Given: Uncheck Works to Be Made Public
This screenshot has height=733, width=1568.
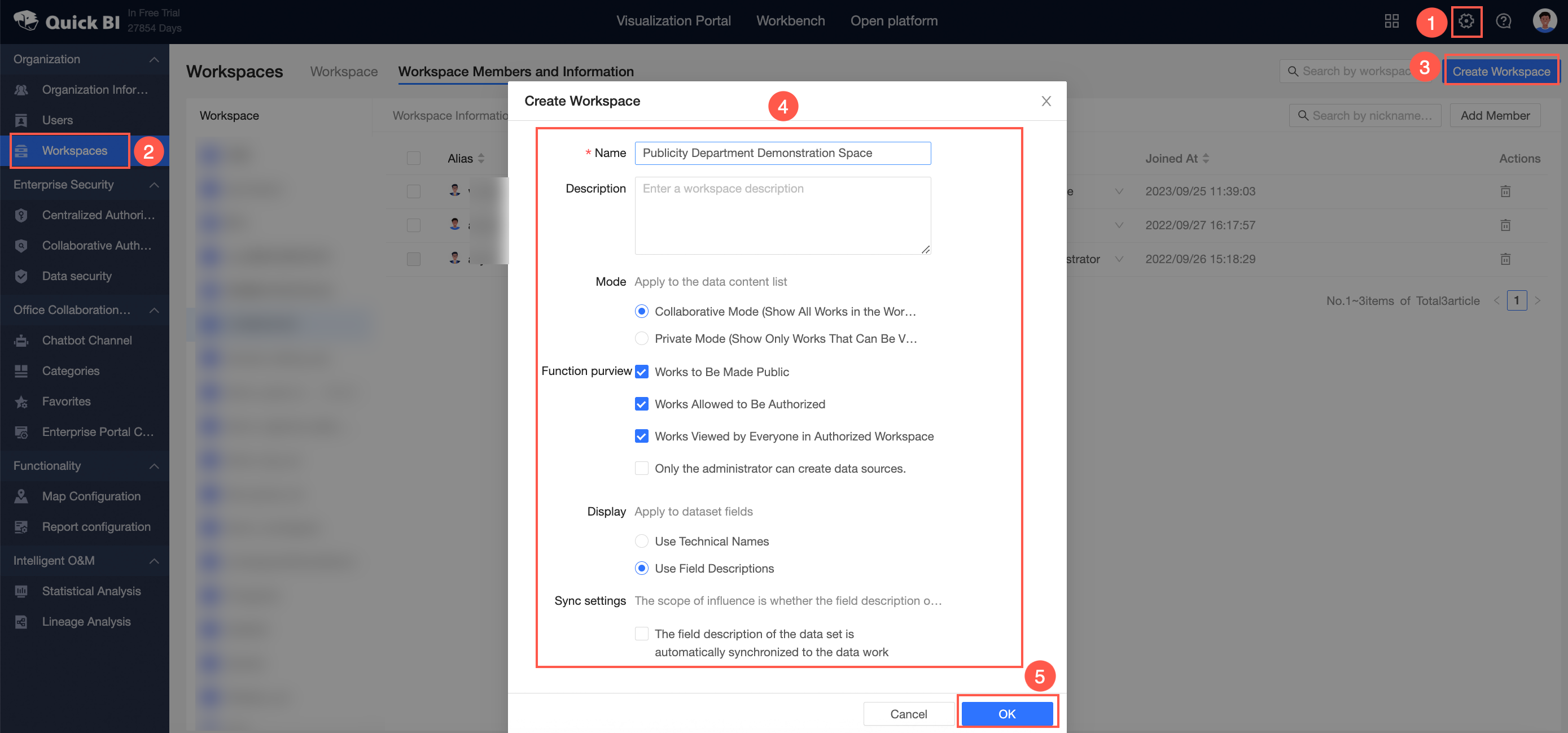Looking at the screenshot, I should pyautogui.click(x=641, y=372).
